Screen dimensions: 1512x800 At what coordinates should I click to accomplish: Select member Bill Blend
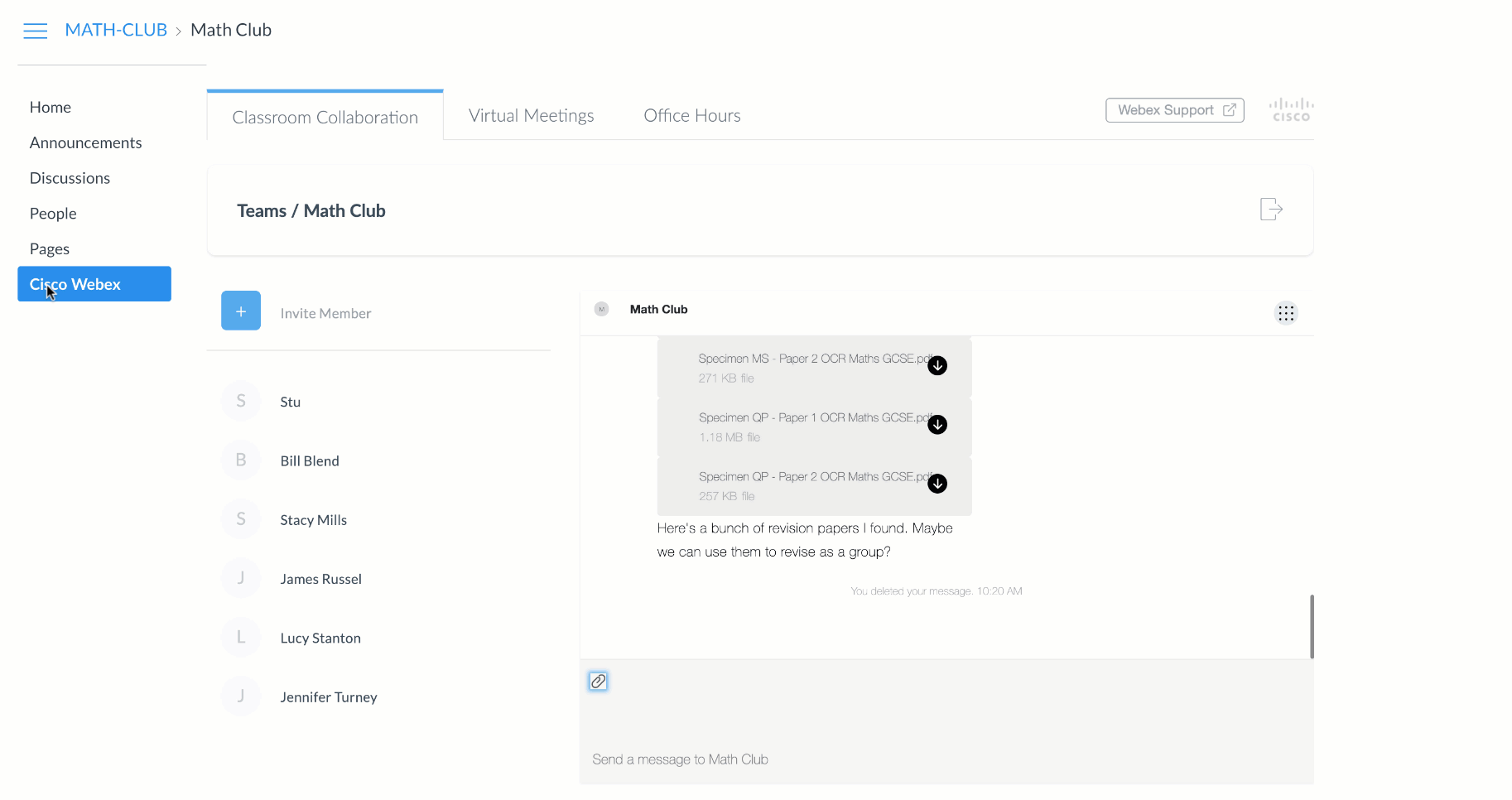tap(310, 460)
